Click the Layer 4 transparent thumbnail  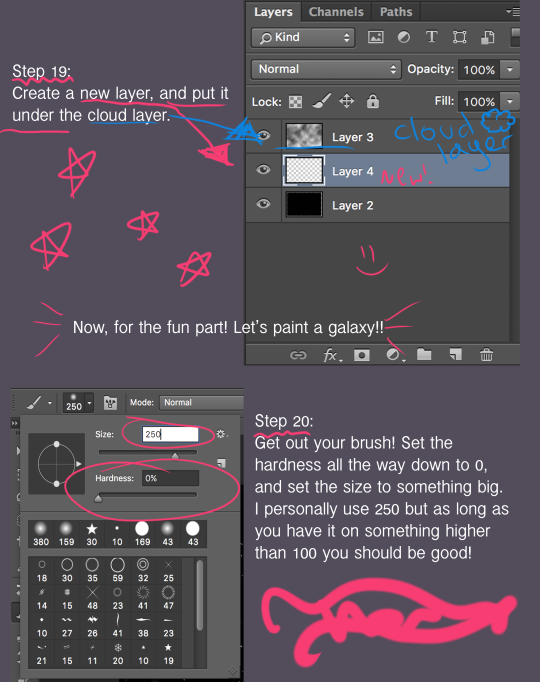pyautogui.click(x=304, y=170)
